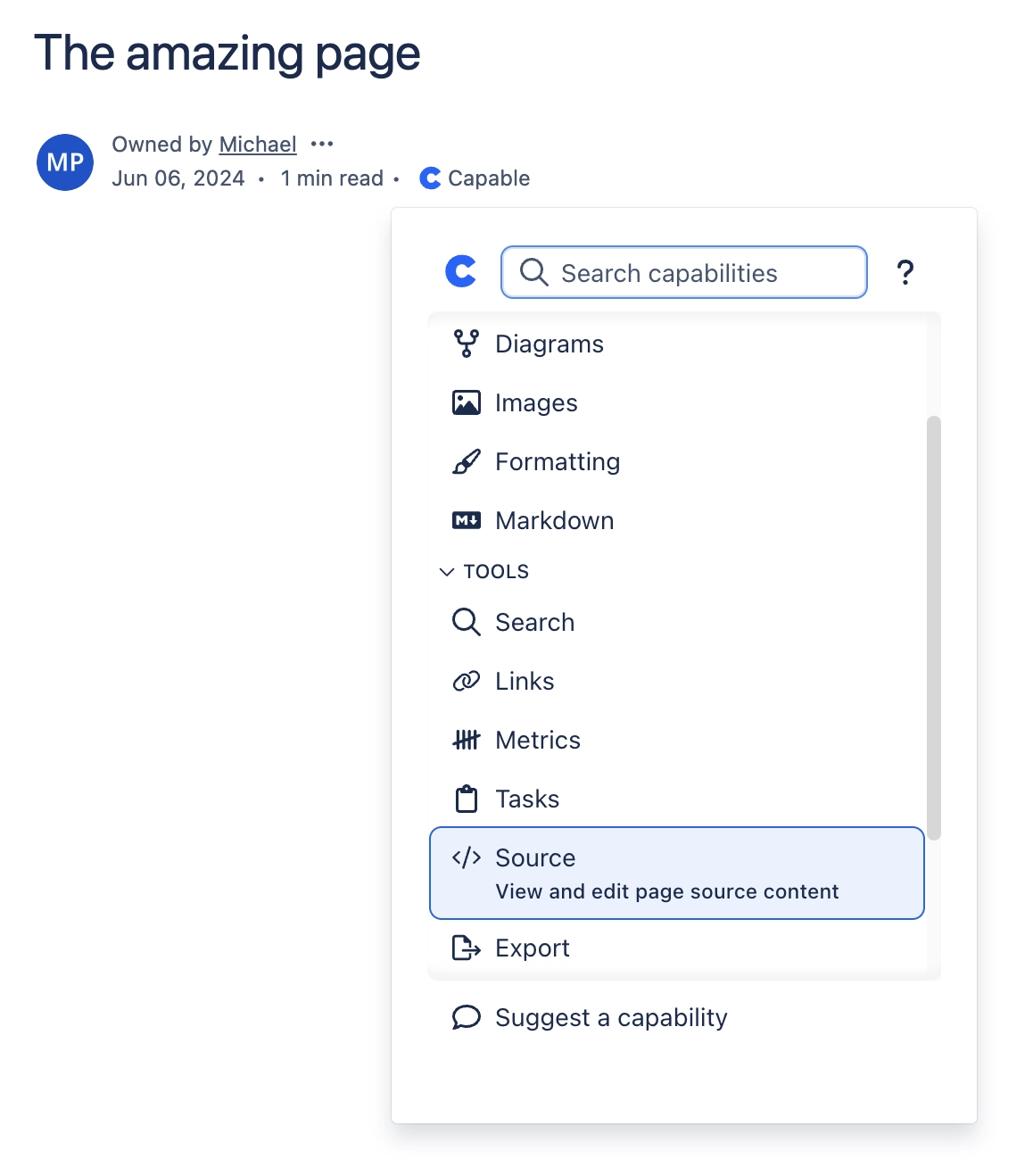Screen dimensions: 1033x1176
Task: Click the MP avatar badge
Action: [x=64, y=162]
